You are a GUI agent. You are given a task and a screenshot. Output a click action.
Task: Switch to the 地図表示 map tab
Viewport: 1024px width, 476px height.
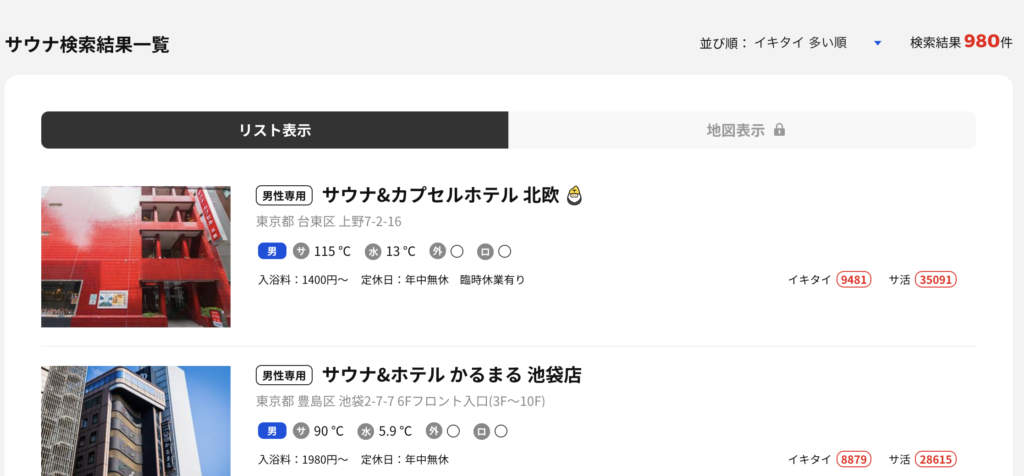pos(743,130)
